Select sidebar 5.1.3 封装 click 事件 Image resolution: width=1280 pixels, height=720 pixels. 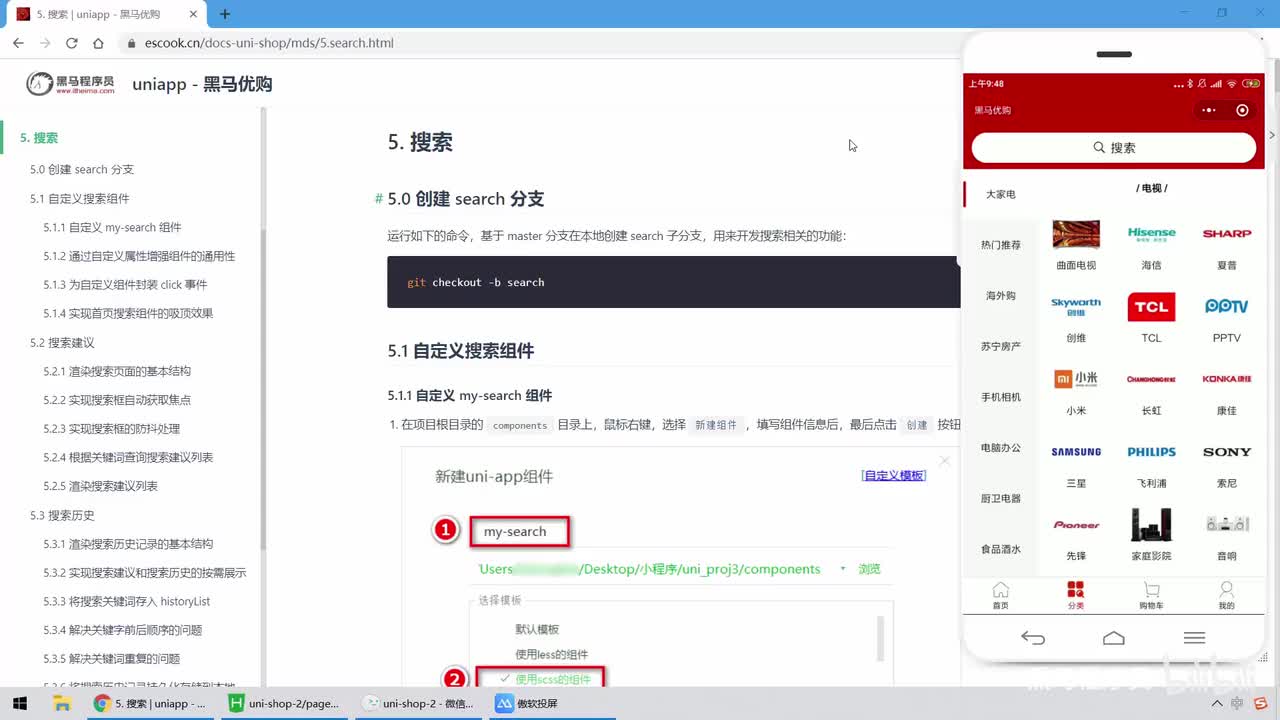point(125,284)
